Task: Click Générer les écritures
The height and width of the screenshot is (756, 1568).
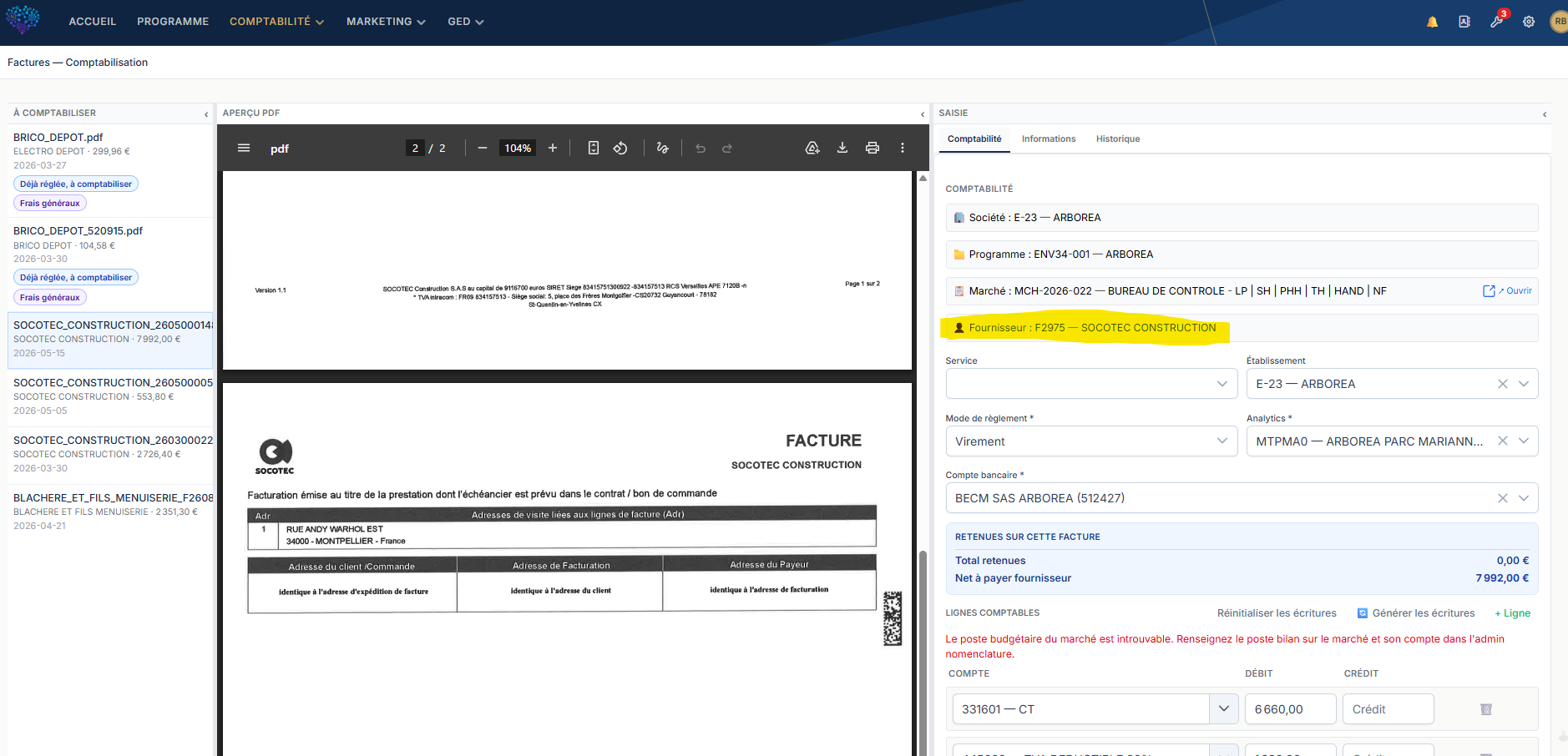Action: tap(1424, 613)
